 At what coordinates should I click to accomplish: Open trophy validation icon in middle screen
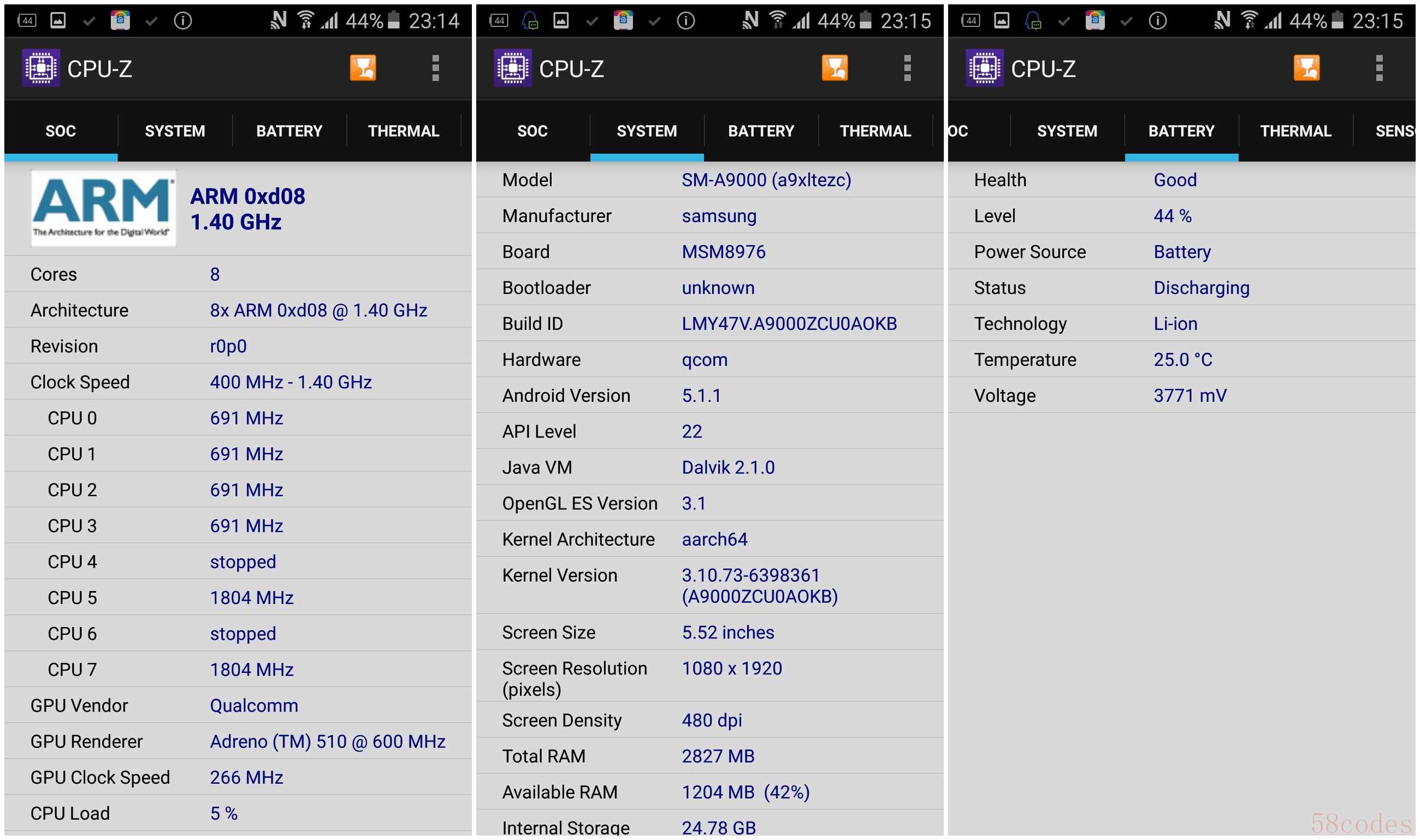tap(835, 68)
